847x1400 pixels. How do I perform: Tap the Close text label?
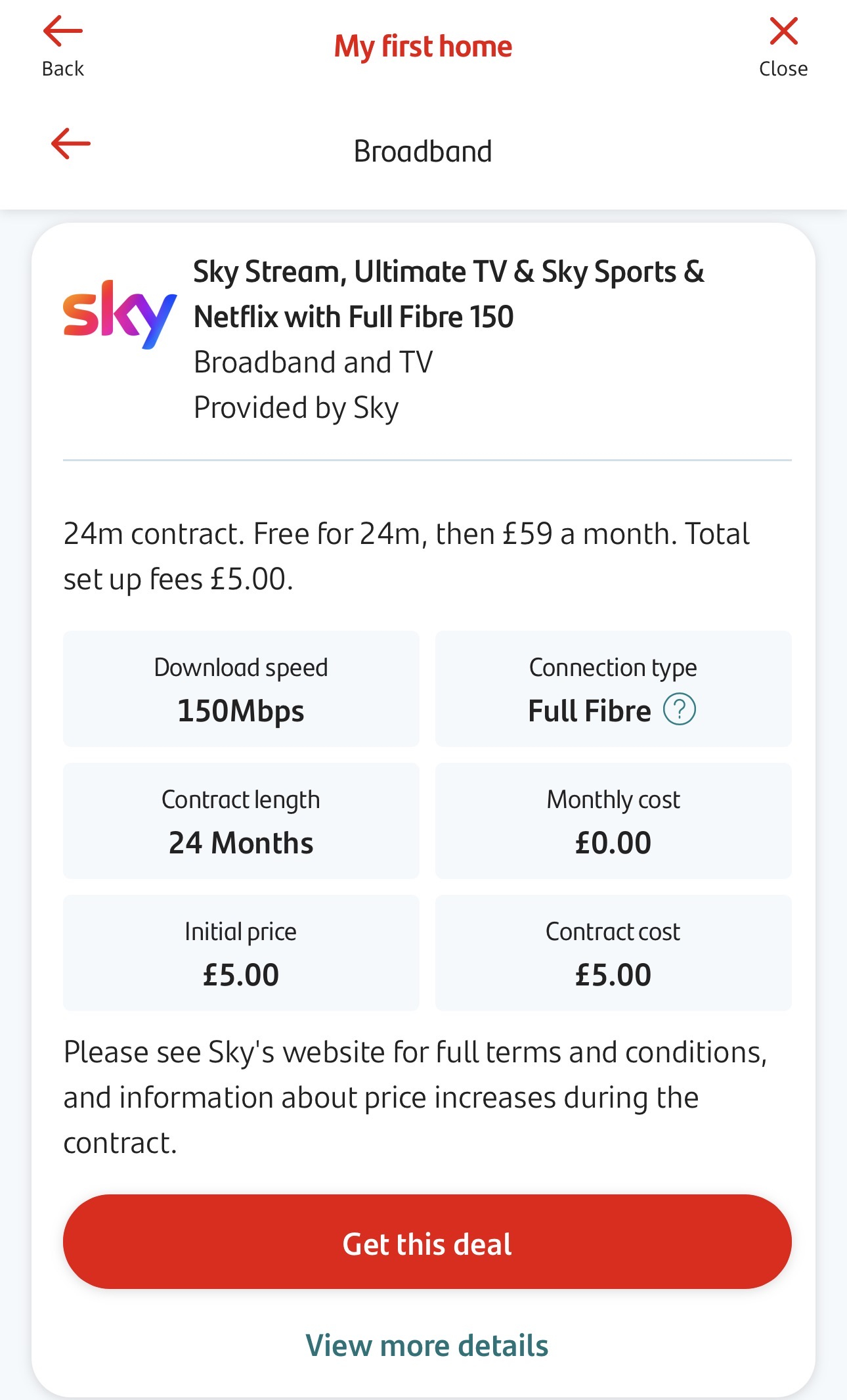[783, 69]
